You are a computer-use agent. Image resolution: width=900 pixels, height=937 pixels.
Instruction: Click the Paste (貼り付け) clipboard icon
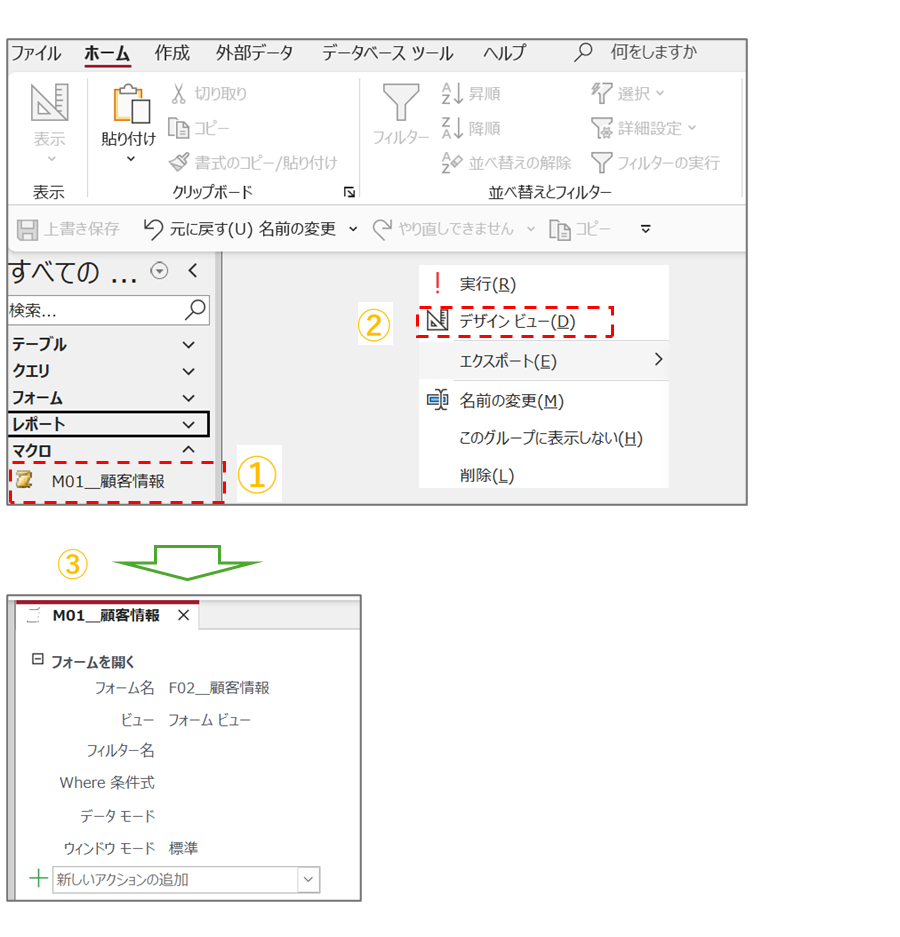130,106
